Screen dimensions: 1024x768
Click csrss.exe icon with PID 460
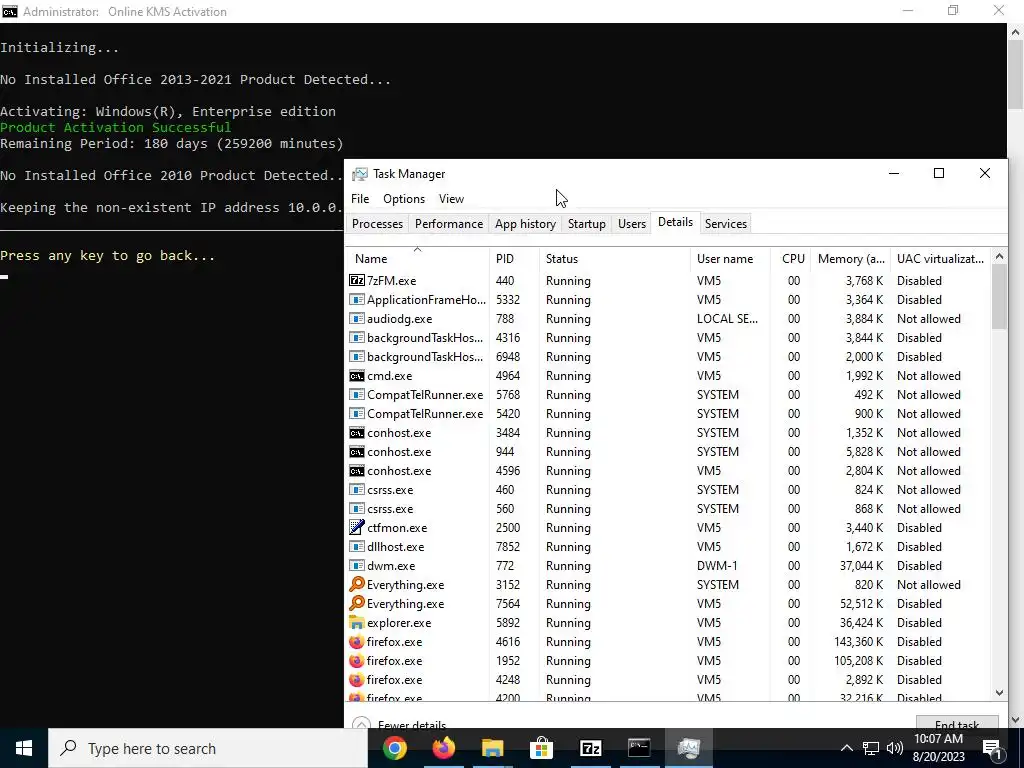pos(357,490)
